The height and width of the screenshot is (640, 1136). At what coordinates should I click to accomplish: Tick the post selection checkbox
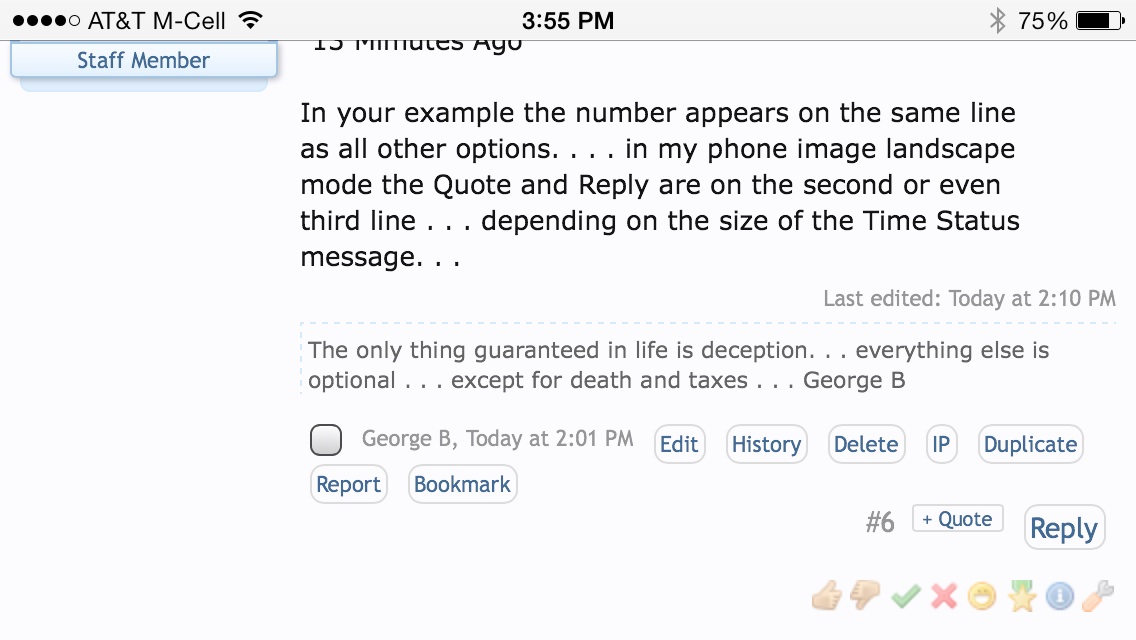click(326, 440)
